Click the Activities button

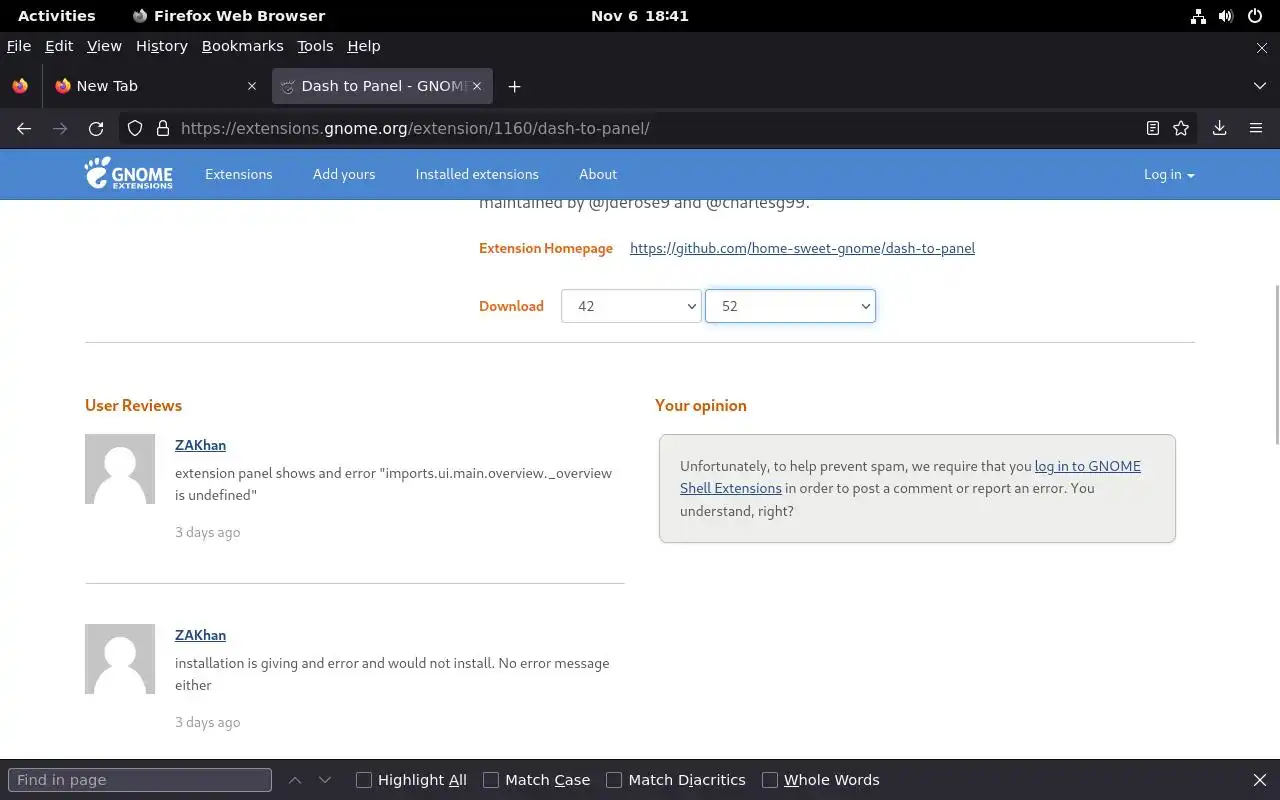click(x=57, y=16)
